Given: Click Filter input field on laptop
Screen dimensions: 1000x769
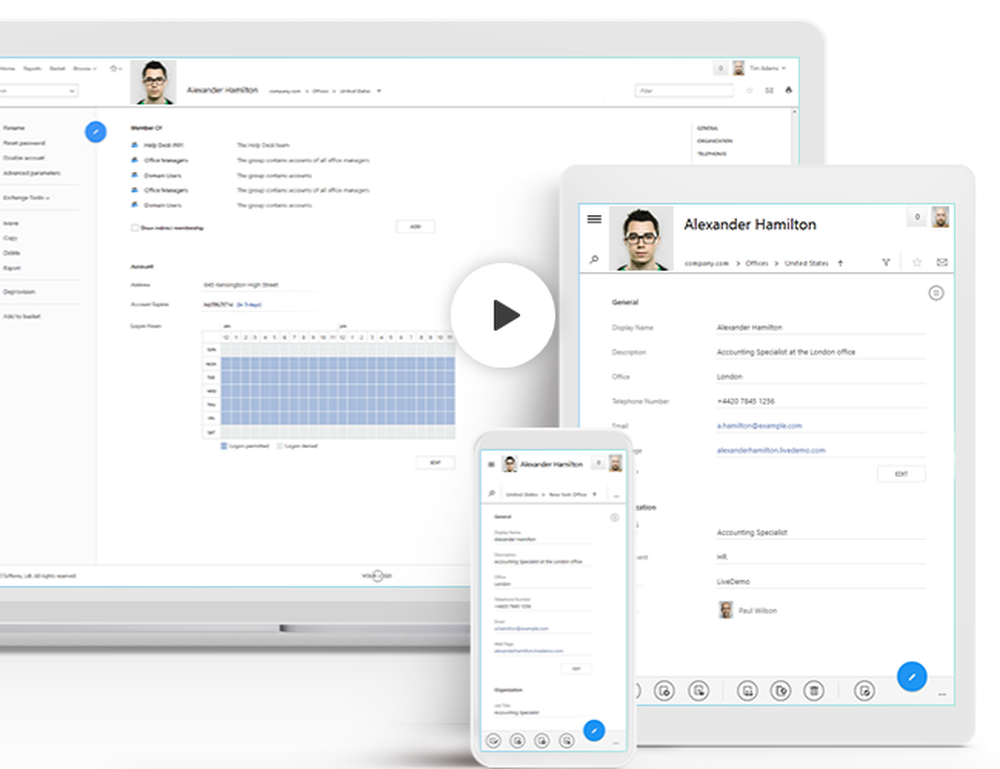Looking at the screenshot, I should 684,91.
